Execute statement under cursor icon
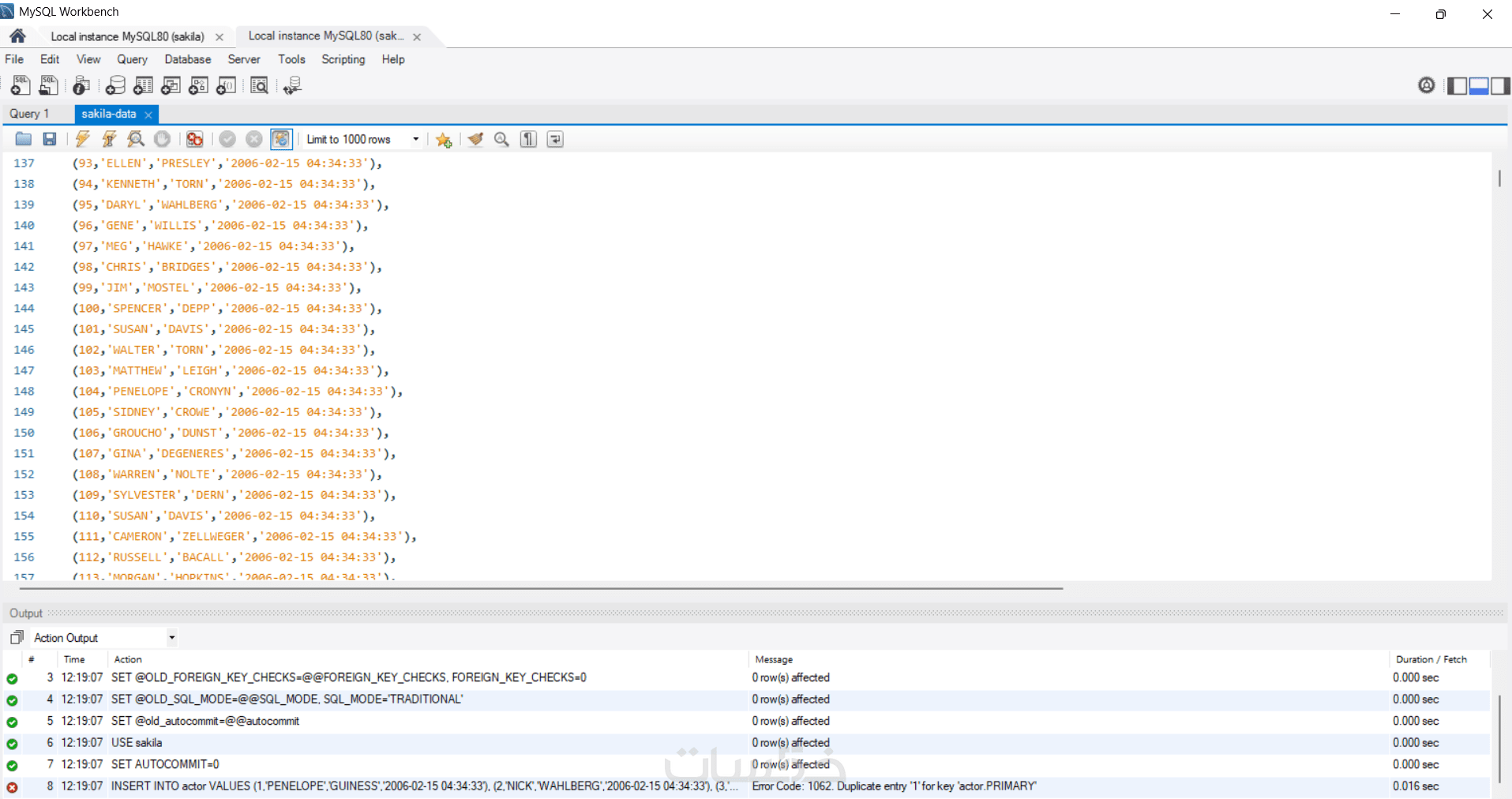 pos(109,140)
